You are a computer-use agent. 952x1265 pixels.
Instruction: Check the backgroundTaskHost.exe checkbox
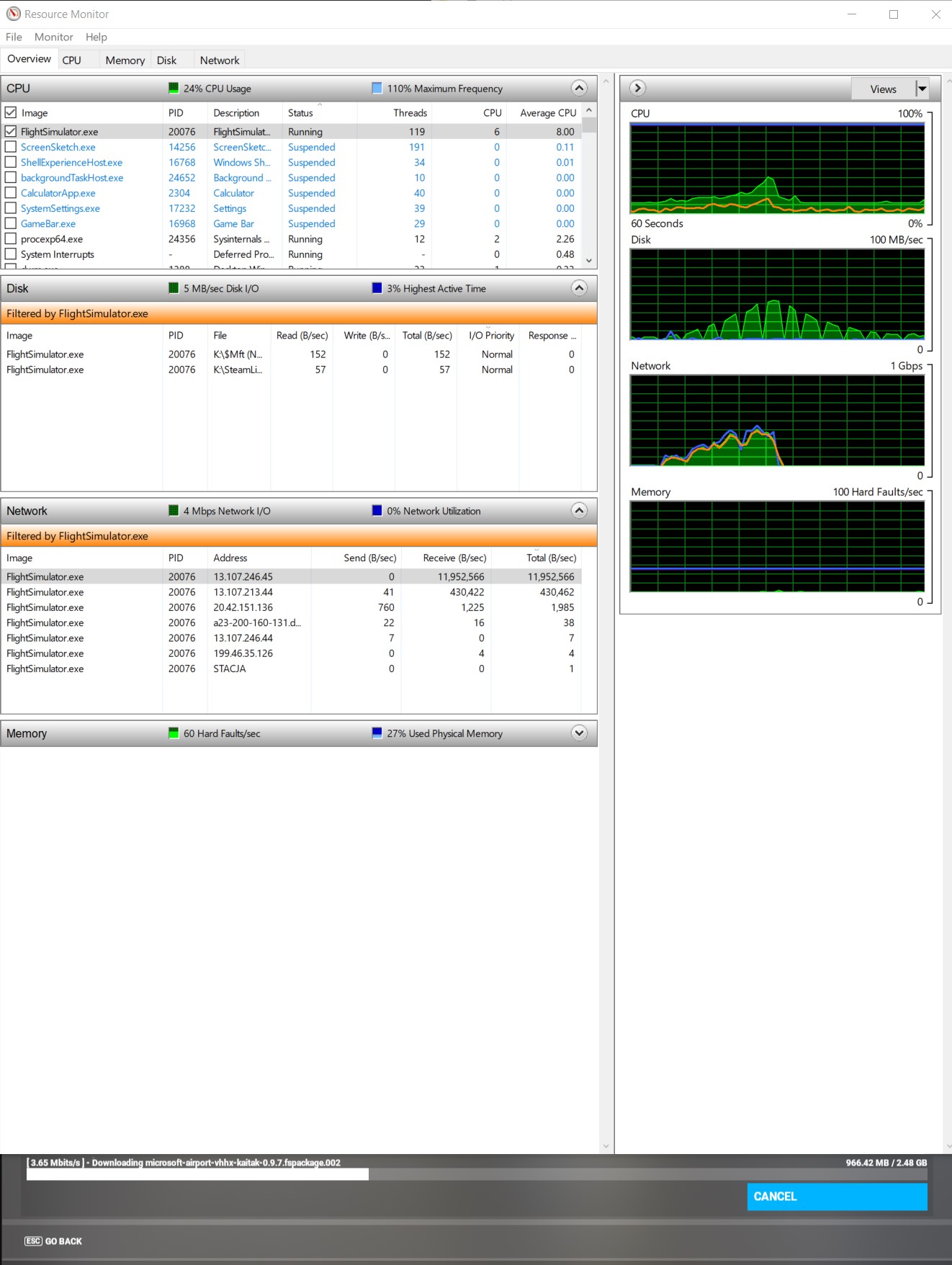(x=11, y=178)
